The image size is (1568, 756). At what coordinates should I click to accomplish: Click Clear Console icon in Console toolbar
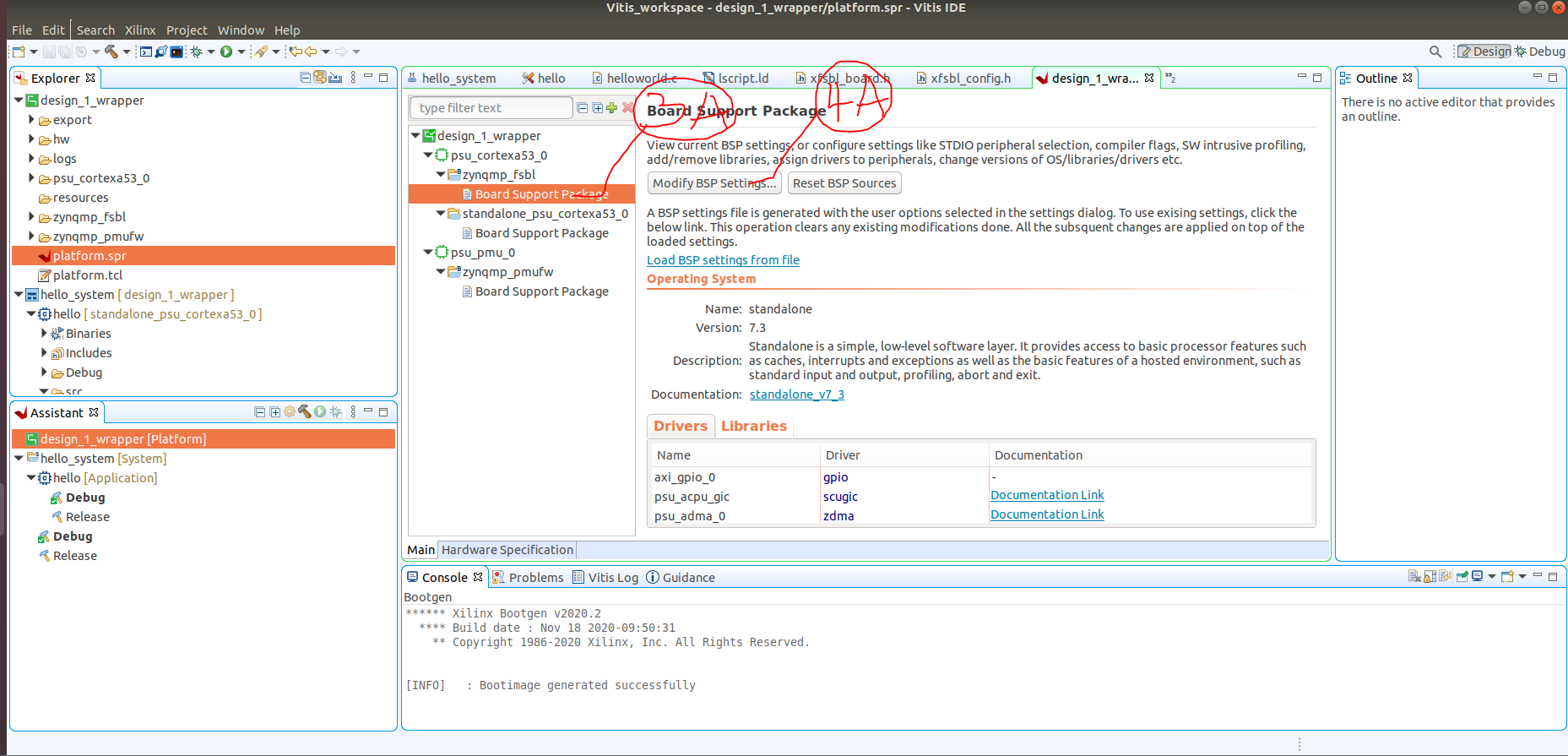(x=1414, y=577)
